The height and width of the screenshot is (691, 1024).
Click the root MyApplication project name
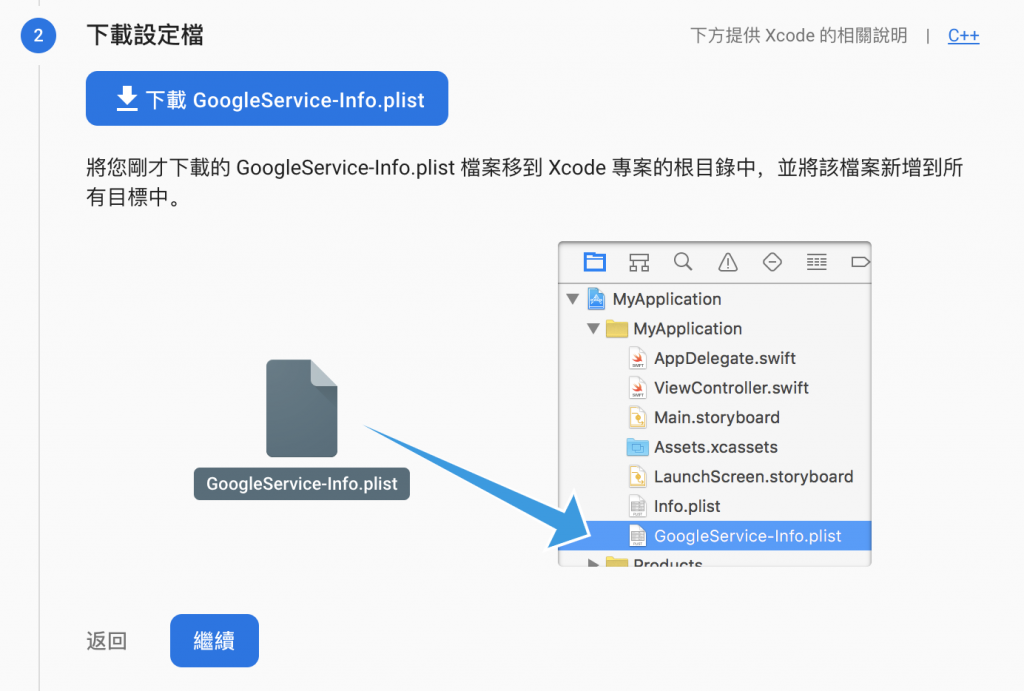click(667, 299)
